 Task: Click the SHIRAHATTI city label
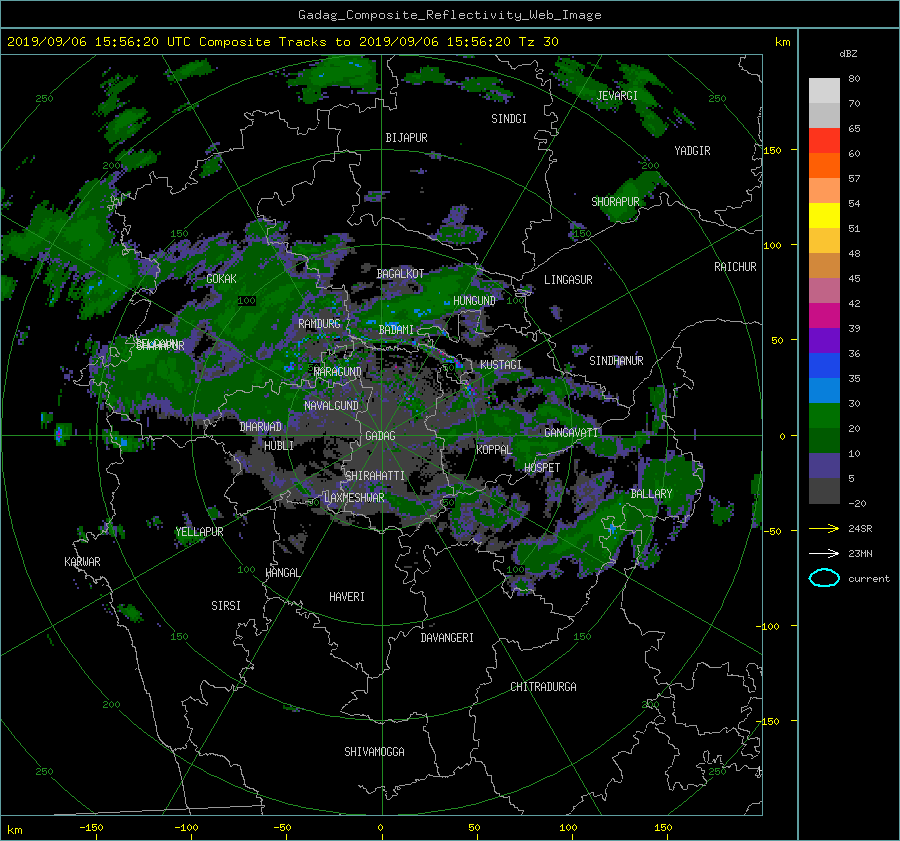(x=375, y=476)
